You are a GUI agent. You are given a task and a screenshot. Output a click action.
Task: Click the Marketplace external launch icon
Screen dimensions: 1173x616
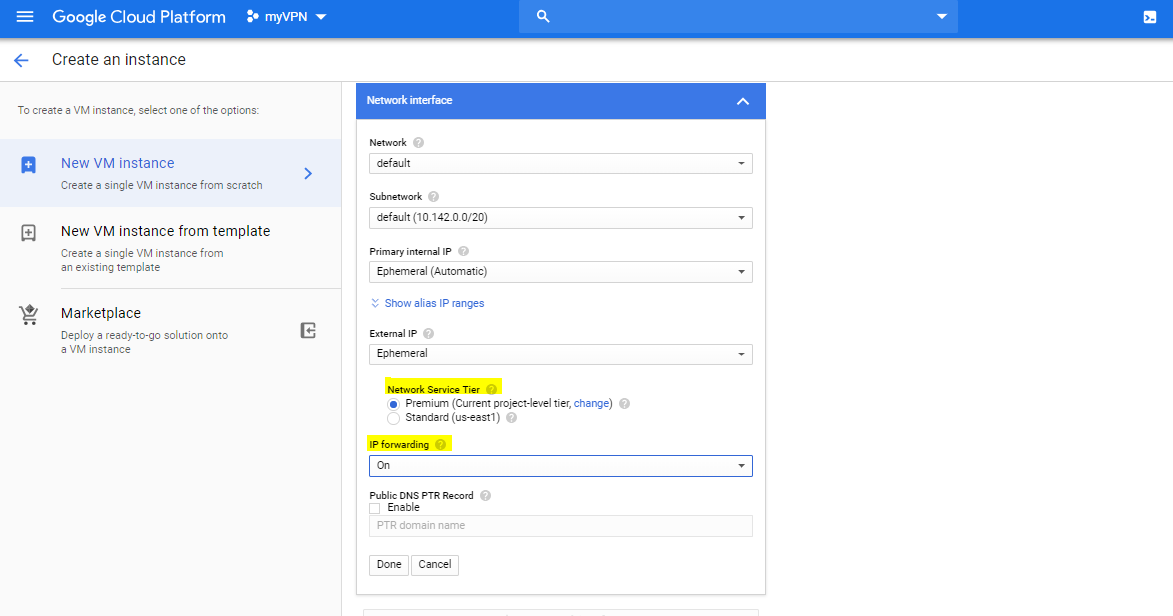click(308, 330)
